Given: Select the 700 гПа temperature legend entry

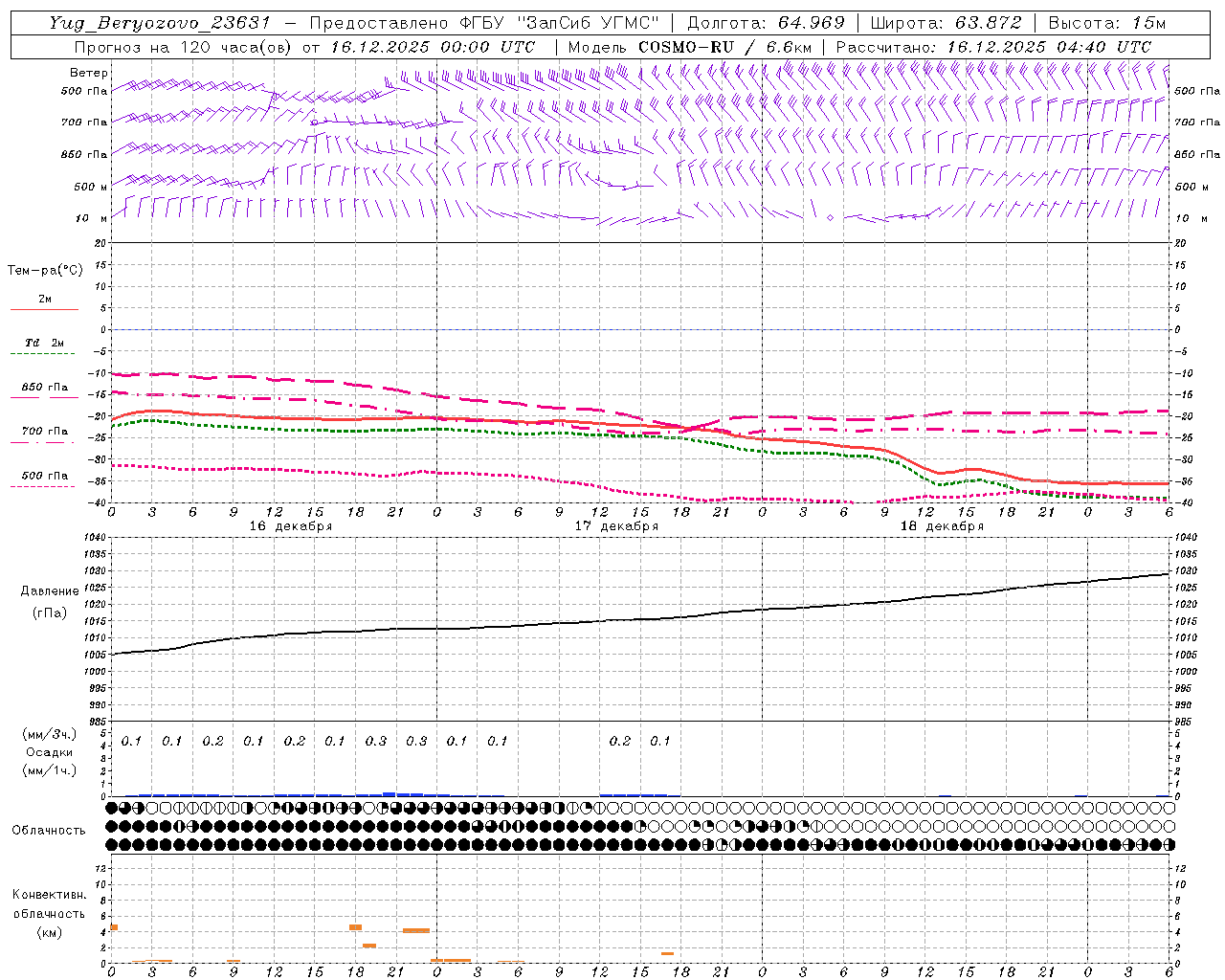Looking at the screenshot, I should [44, 432].
